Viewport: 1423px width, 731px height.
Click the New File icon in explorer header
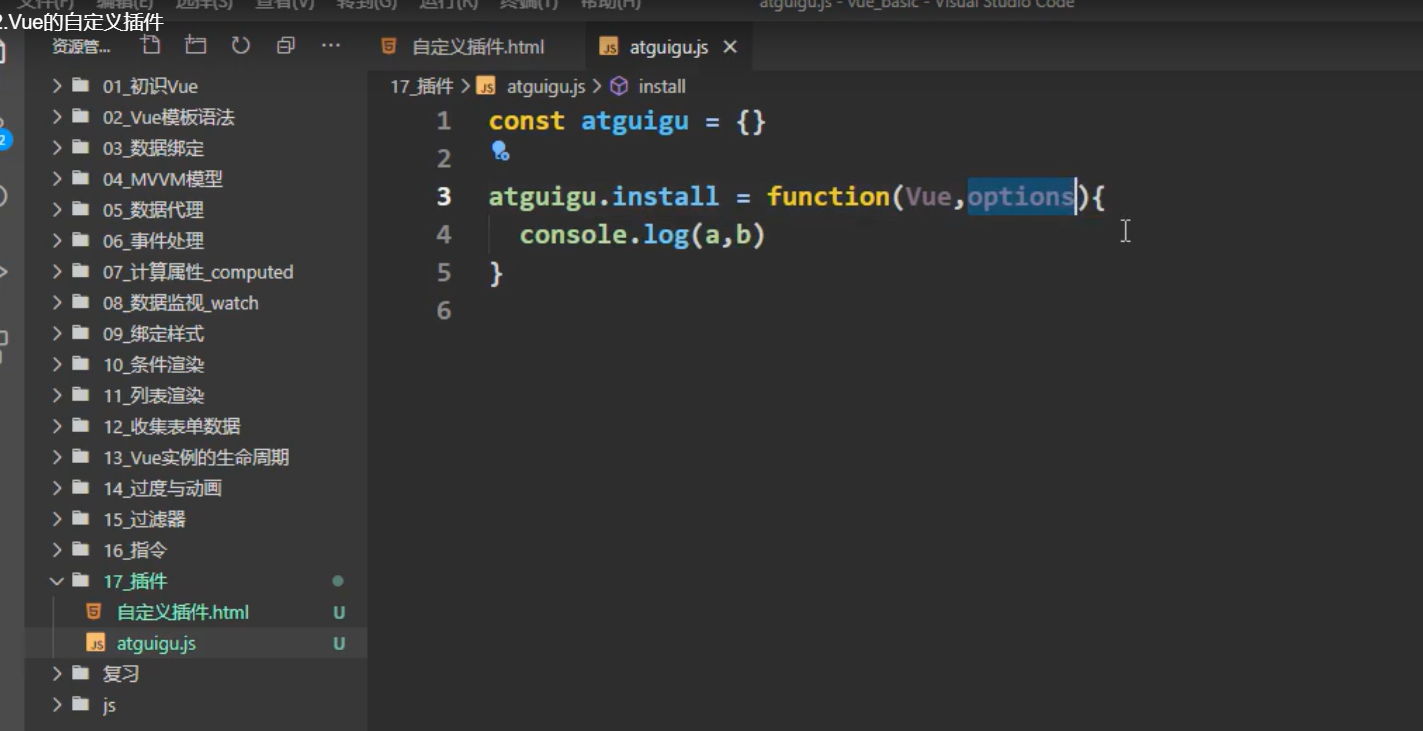151,46
